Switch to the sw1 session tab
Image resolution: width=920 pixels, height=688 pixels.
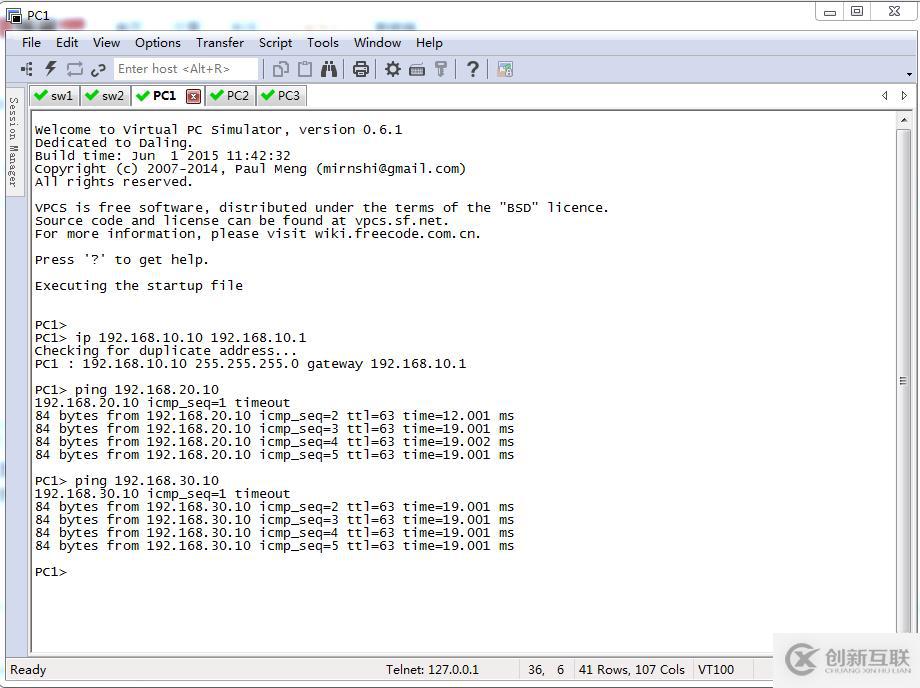(55, 96)
